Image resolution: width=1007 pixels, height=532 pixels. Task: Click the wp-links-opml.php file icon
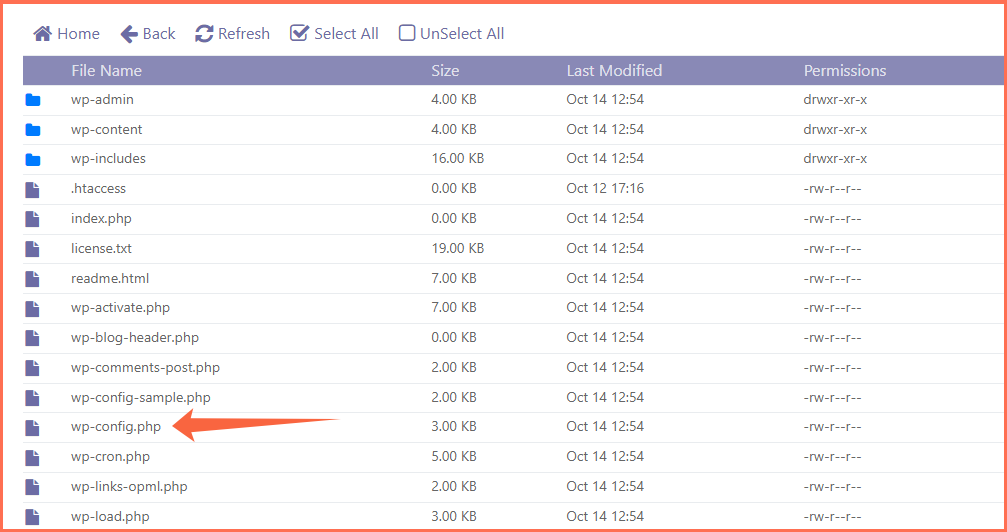[32, 486]
